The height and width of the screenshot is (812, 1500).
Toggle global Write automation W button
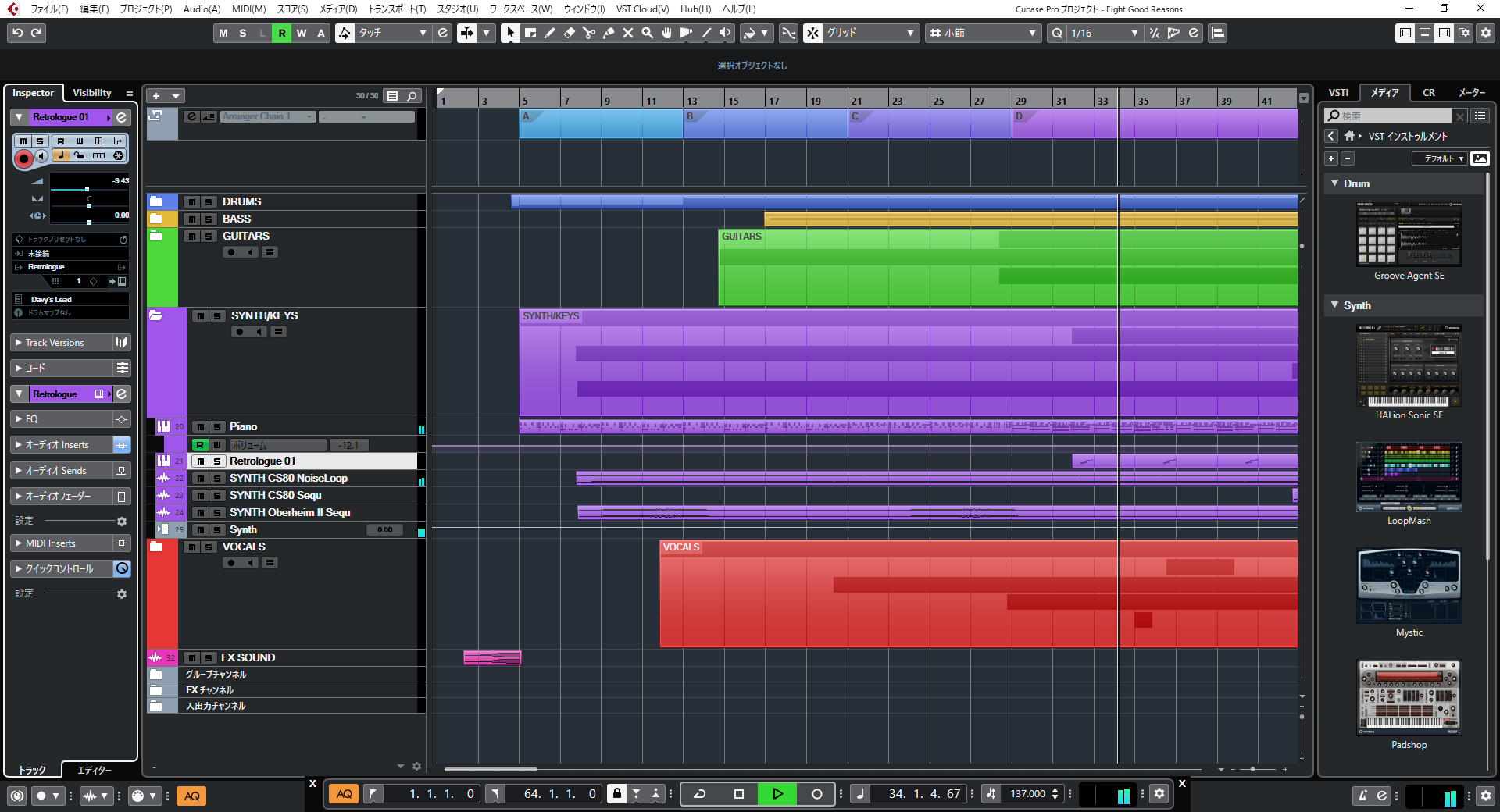(302, 33)
